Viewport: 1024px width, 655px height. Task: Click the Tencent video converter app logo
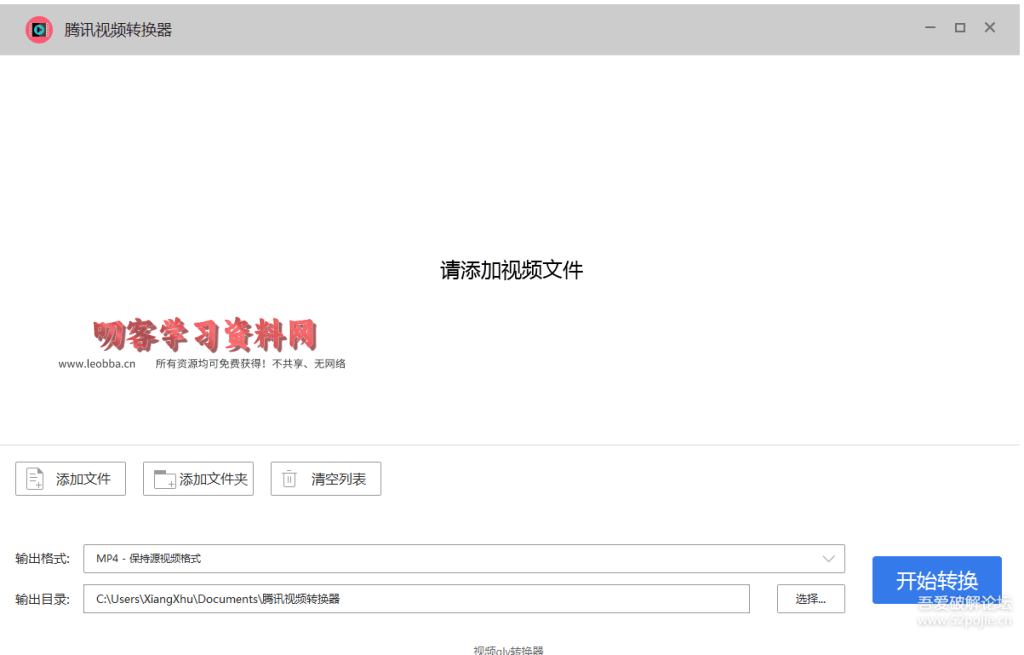[39, 30]
